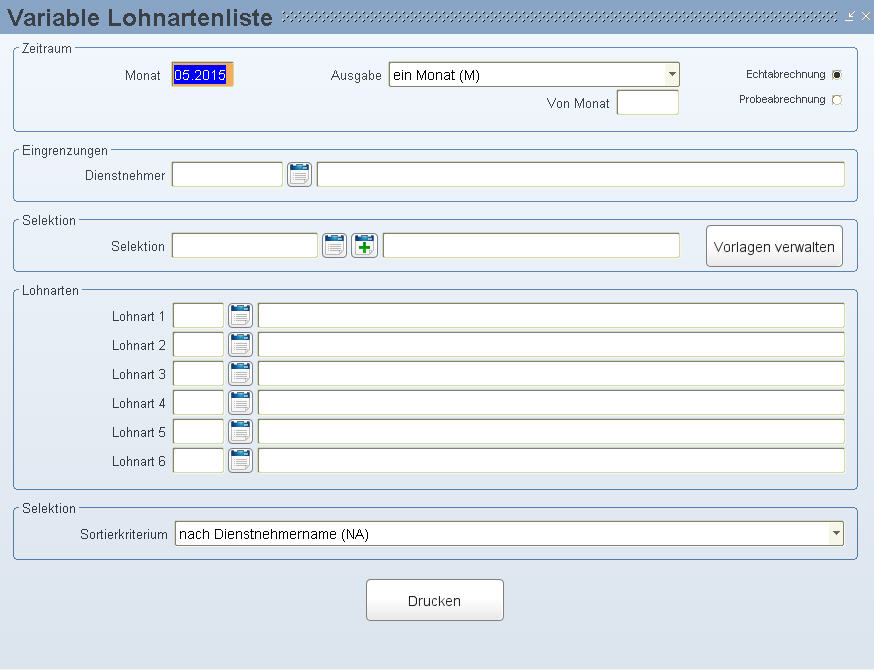Open the Selektion lookup list icon
Image resolution: width=874 pixels, height=670 pixels.
pos(335,246)
